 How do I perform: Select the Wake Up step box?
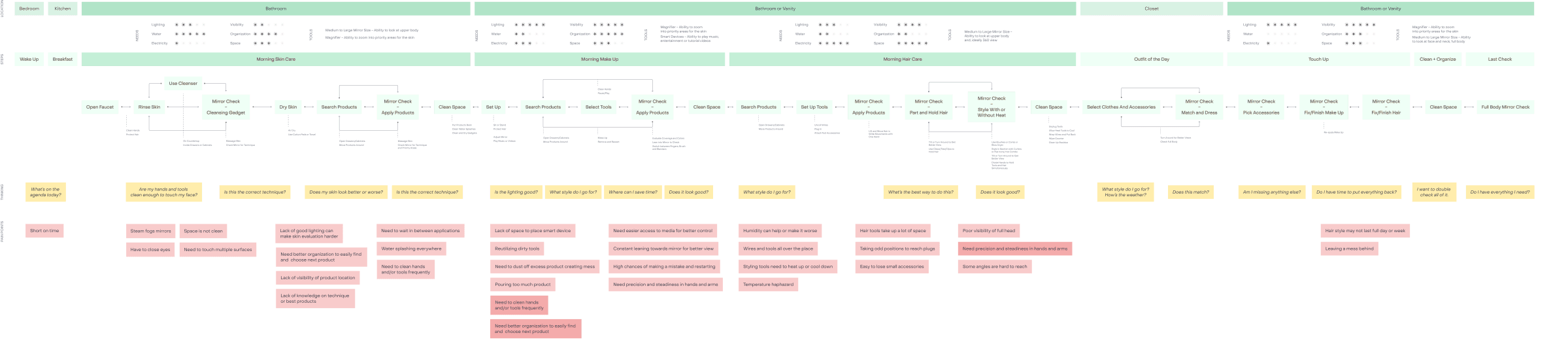(x=29, y=59)
